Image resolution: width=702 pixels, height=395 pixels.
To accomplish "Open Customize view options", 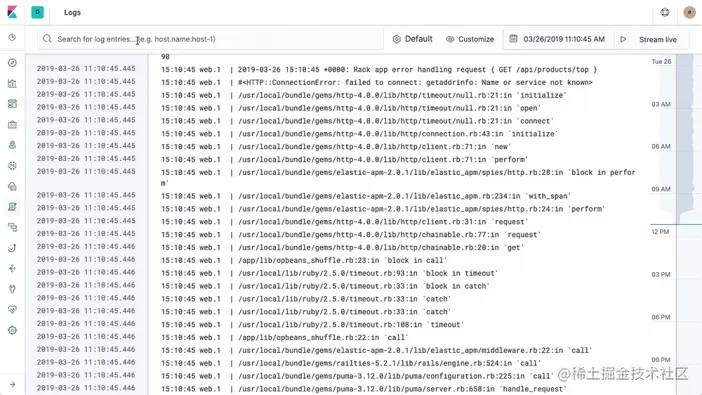I will tap(470, 39).
